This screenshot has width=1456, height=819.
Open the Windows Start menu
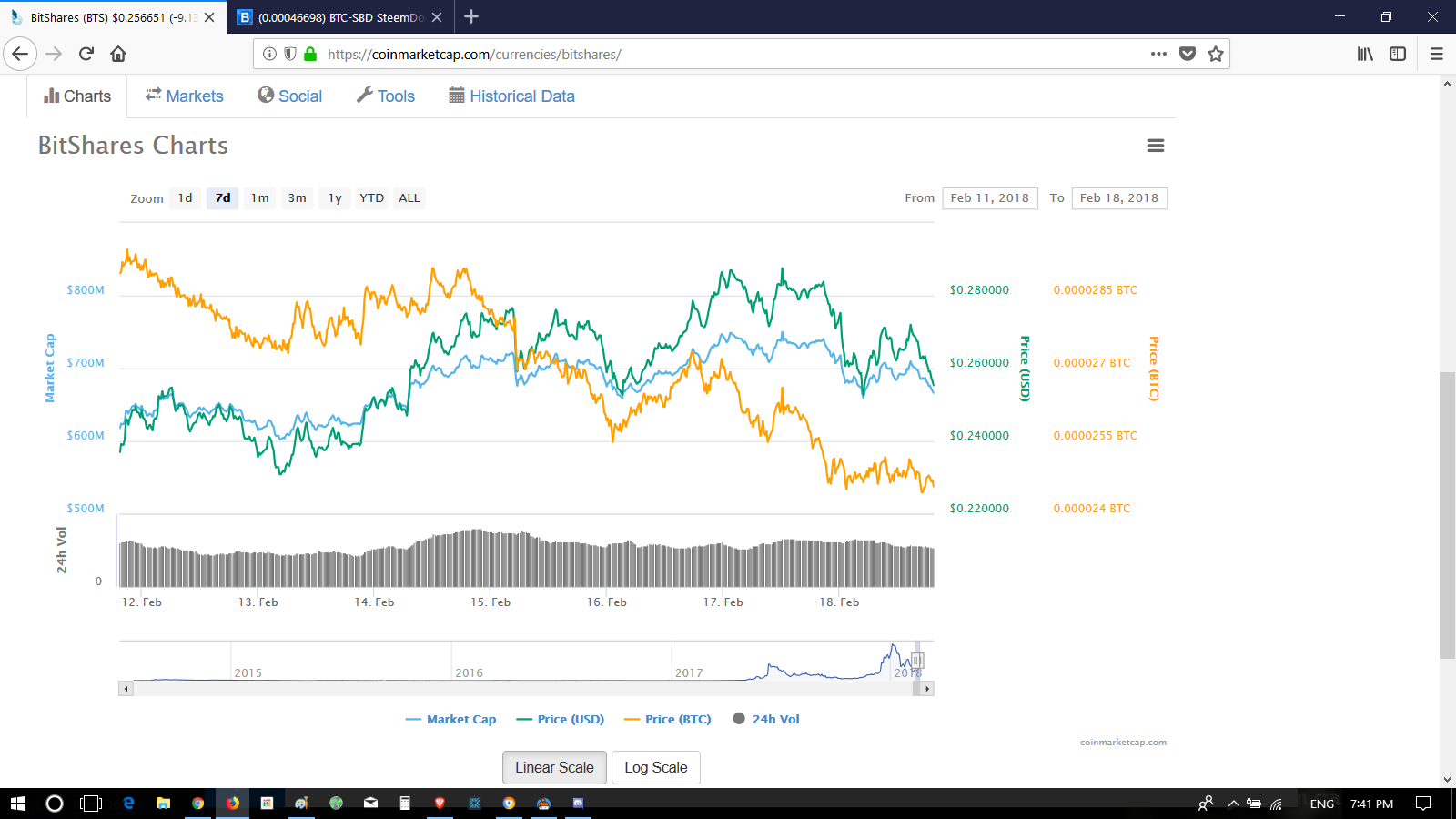click(18, 804)
